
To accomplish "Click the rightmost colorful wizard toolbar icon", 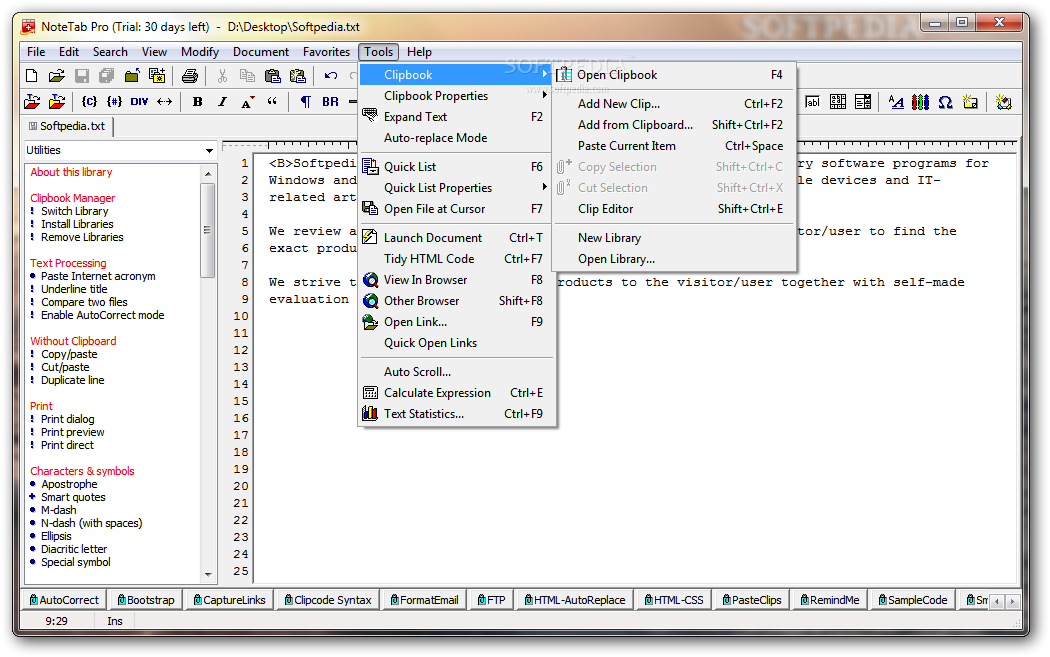I will point(1003,102).
